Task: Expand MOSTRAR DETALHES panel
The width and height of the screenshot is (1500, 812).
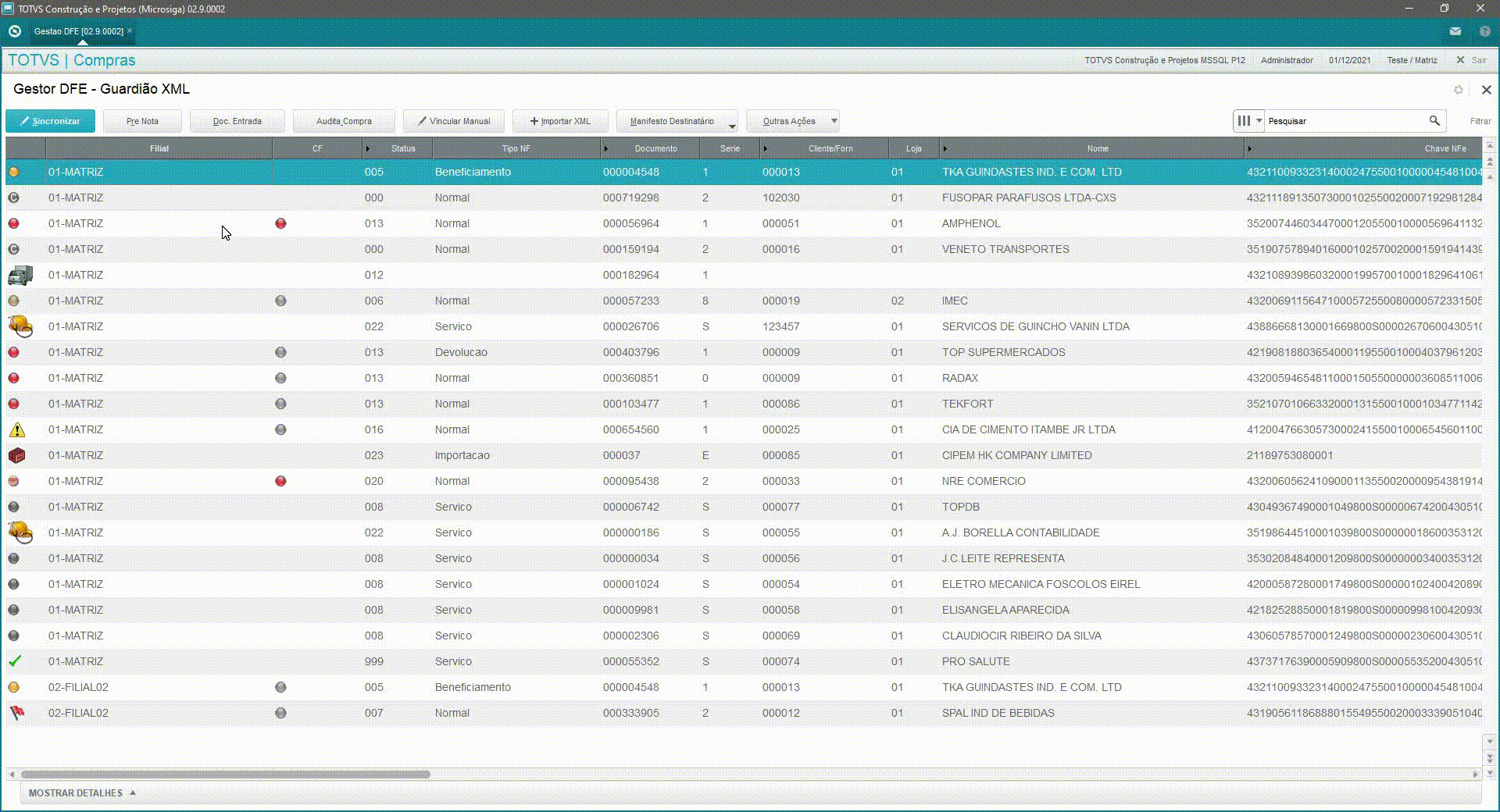Action: tap(82, 792)
